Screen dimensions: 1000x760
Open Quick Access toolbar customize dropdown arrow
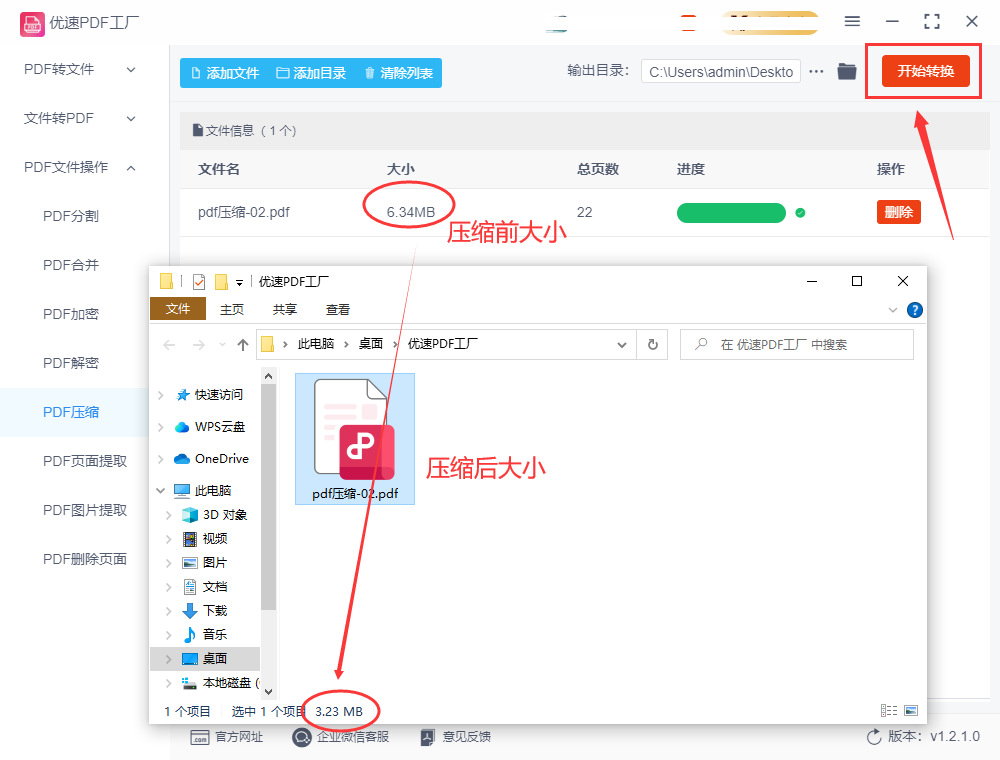[239, 282]
